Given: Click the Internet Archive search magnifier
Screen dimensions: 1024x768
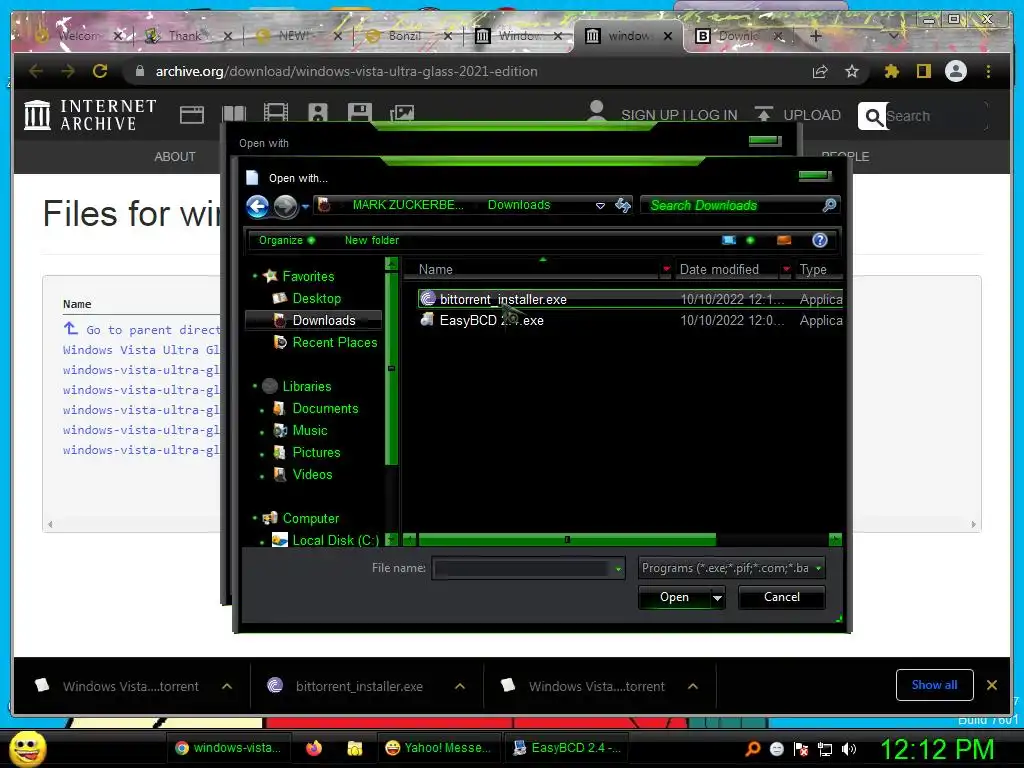Looking at the screenshot, I should pos(872,116).
